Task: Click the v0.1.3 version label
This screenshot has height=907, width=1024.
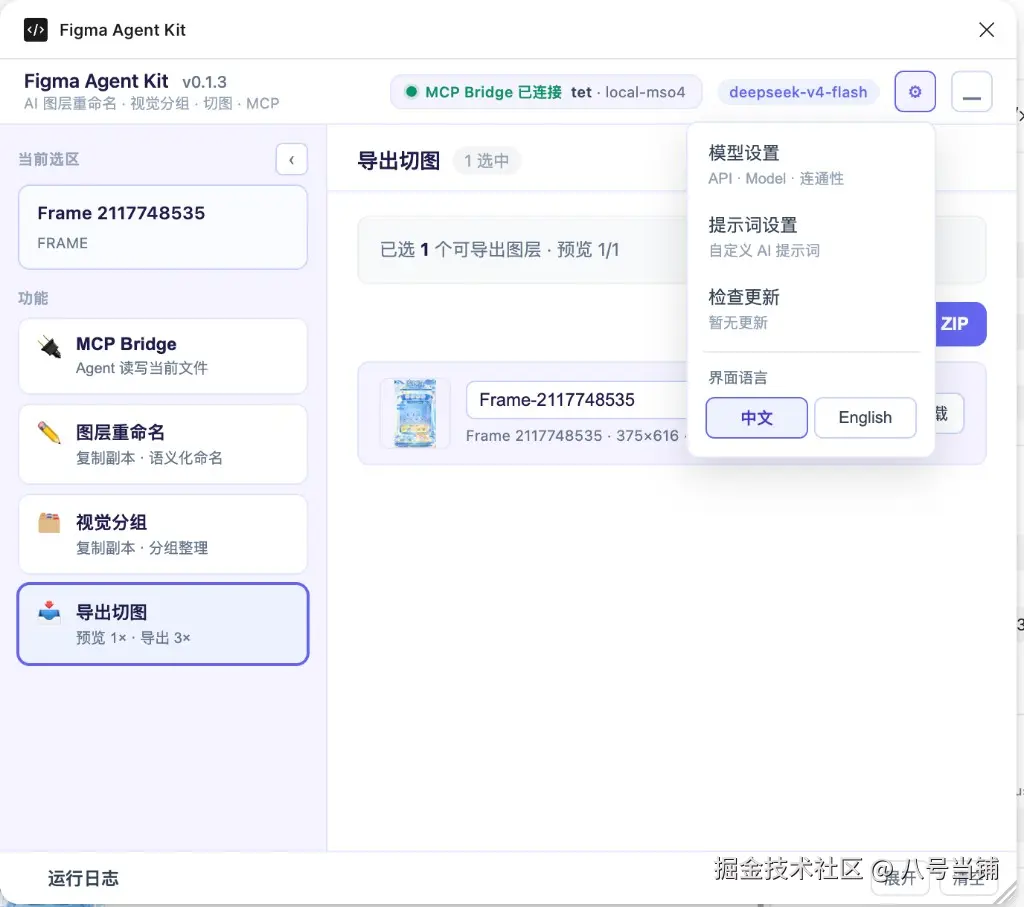Action: [x=204, y=82]
